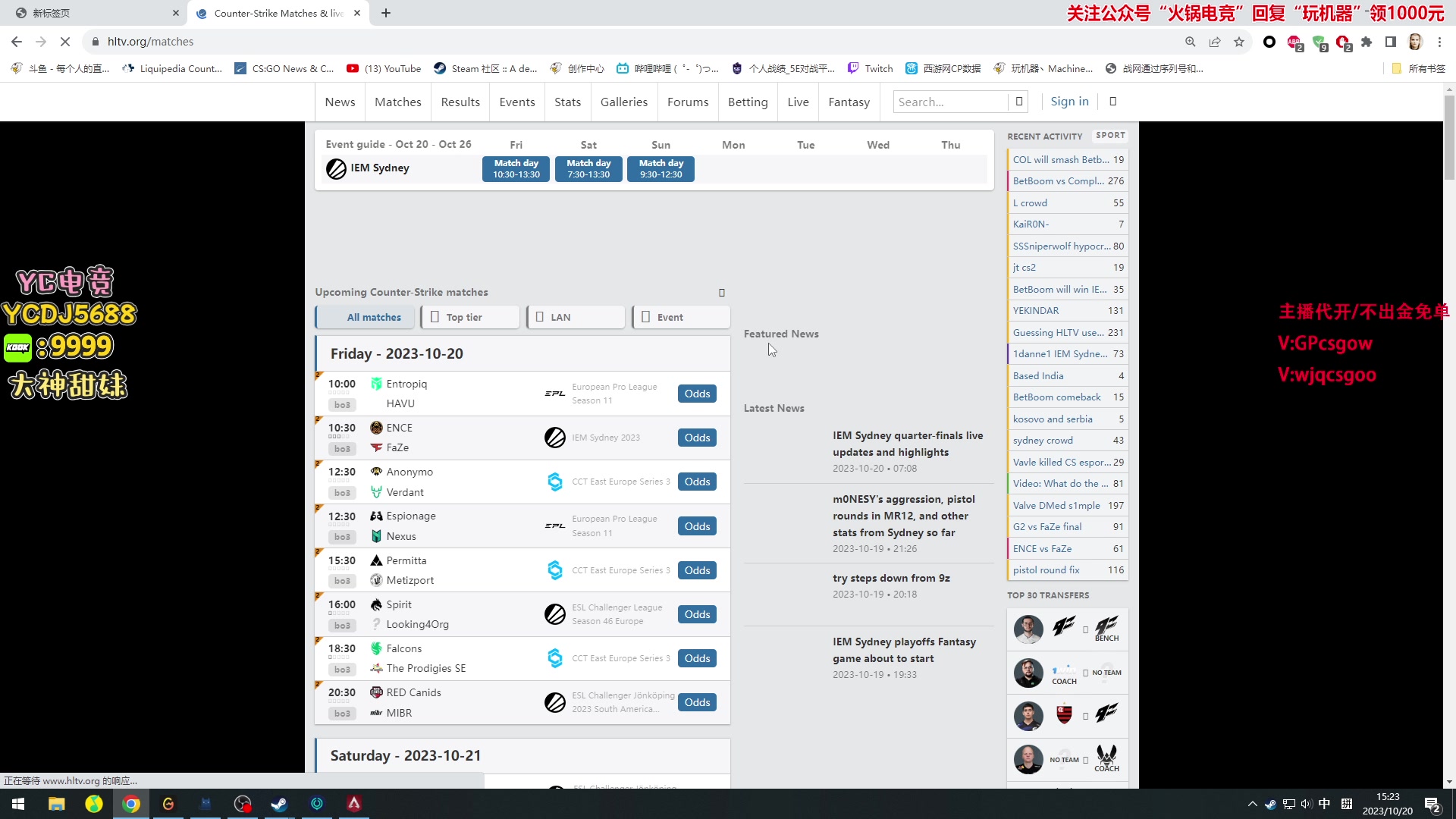
Task: Click the Adblock Plus extension icon
Action: (x=1294, y=42)
